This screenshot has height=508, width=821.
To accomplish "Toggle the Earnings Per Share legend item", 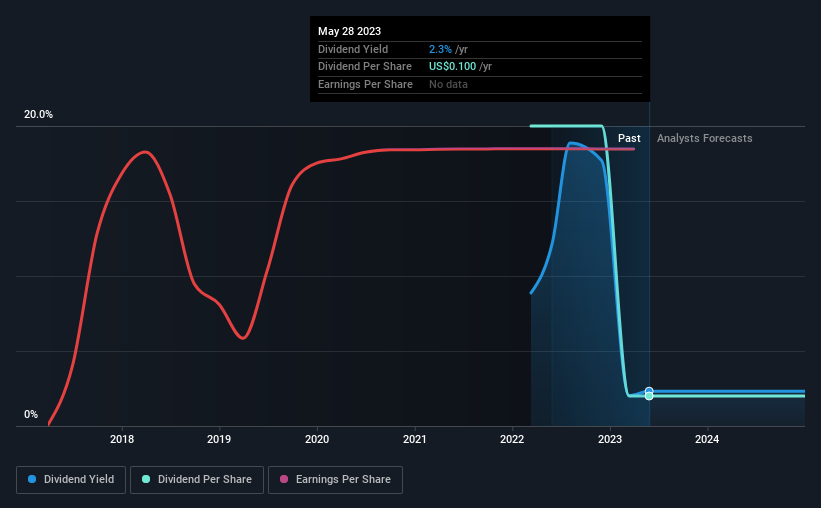I will 335,480.
